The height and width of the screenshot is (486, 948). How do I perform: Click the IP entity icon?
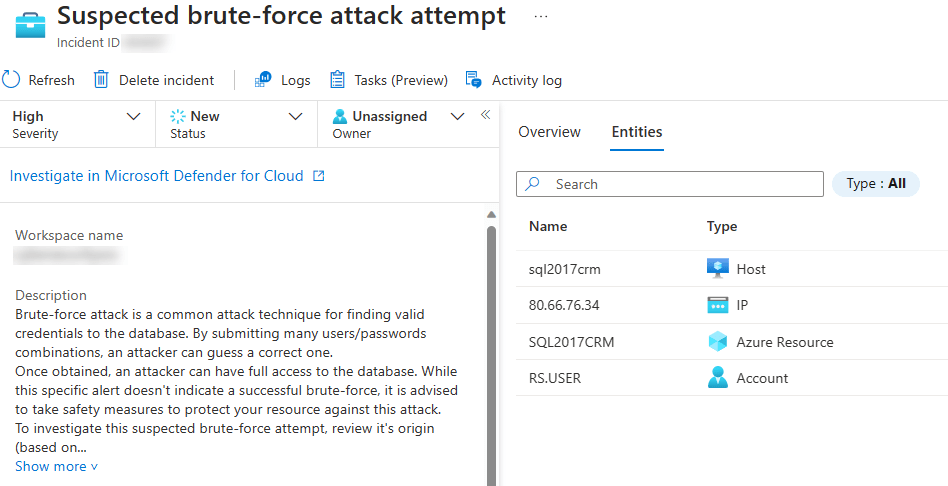tap(718, 305)
